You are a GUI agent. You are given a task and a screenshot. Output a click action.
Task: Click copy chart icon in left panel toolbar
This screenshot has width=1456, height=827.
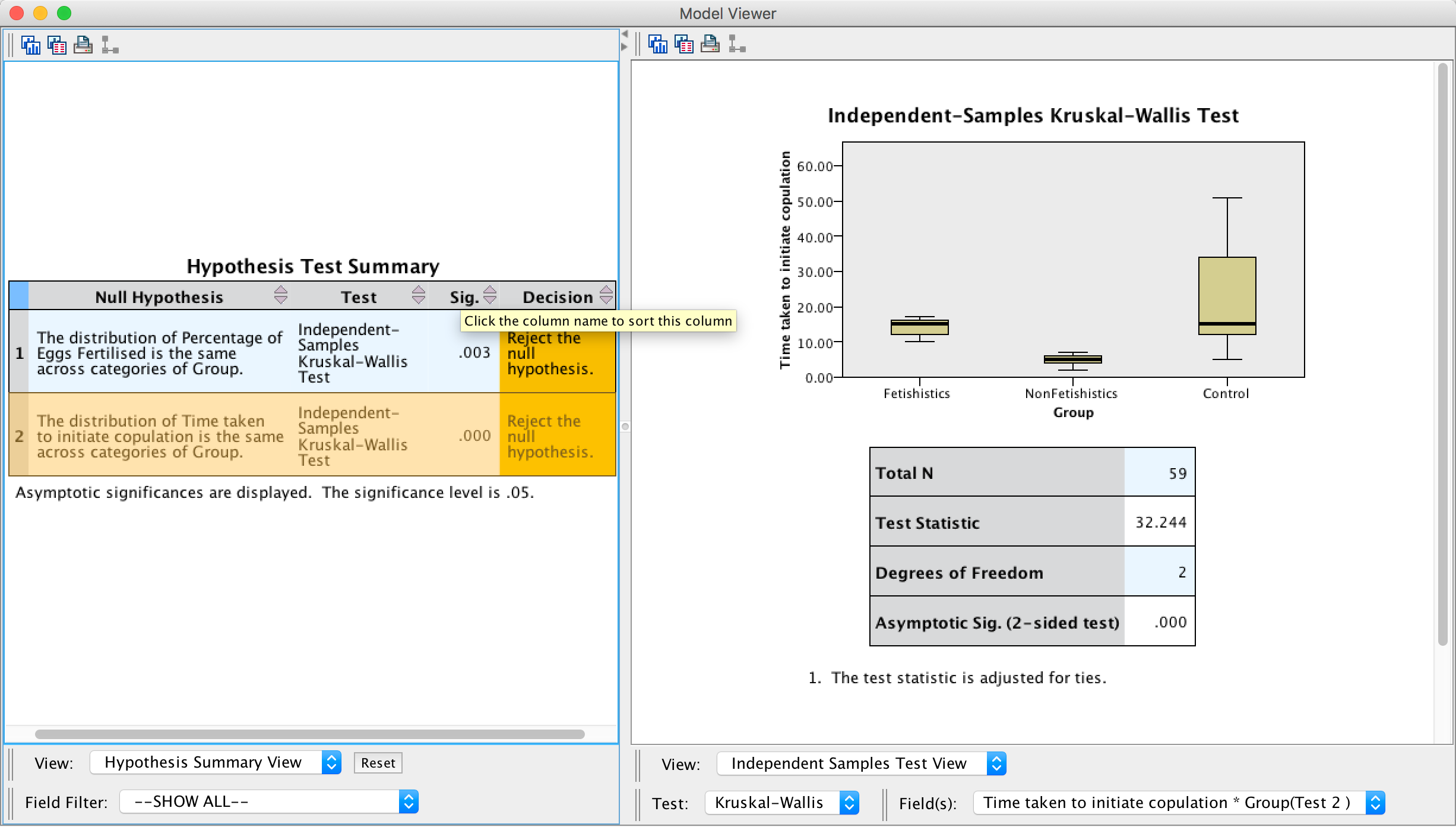pyautogui.click(x=30, y=45)
